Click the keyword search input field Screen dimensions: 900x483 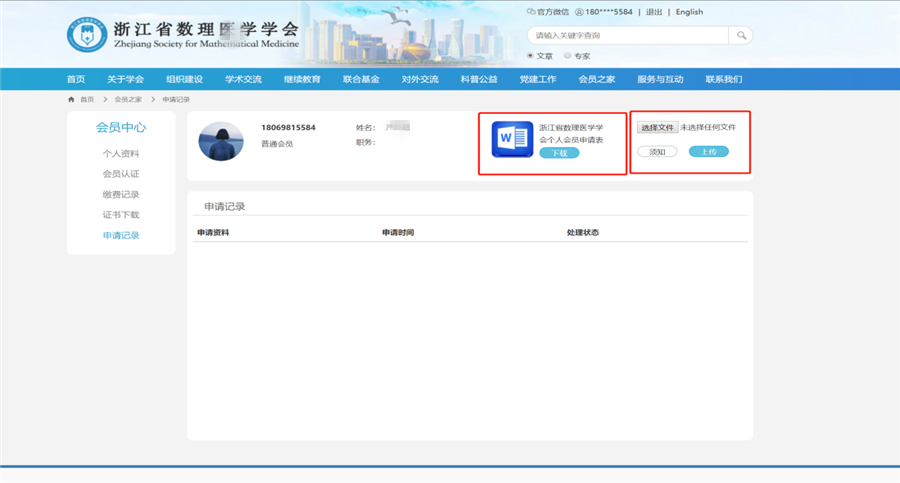coord(628,35)
